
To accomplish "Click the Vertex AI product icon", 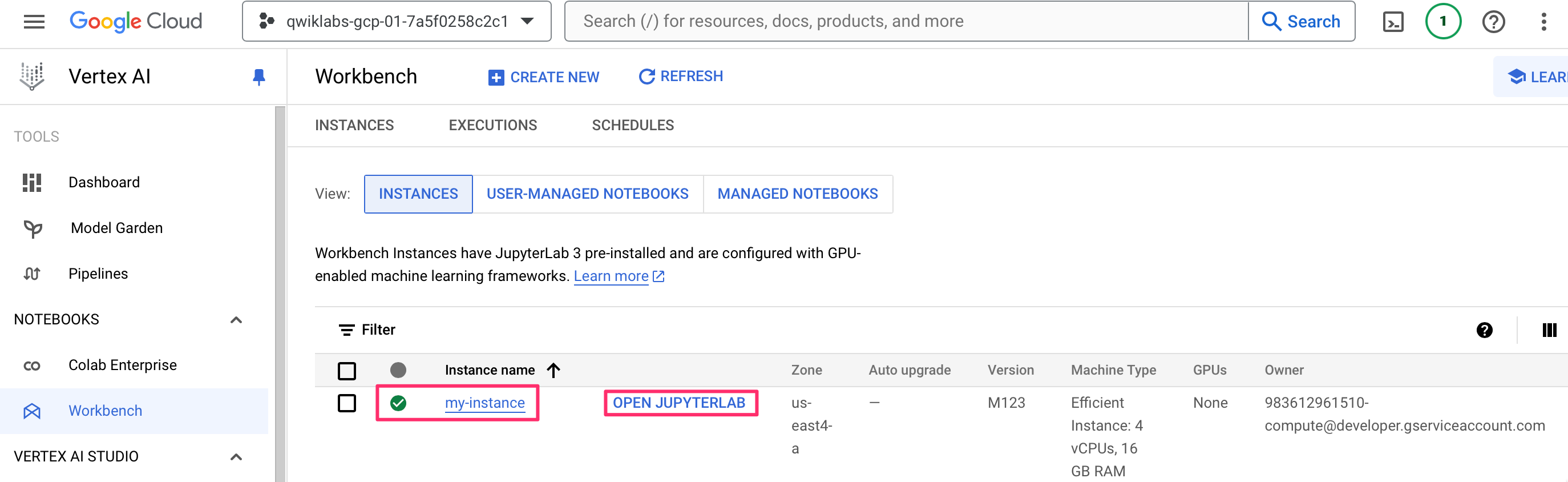I will click(31, 76).
